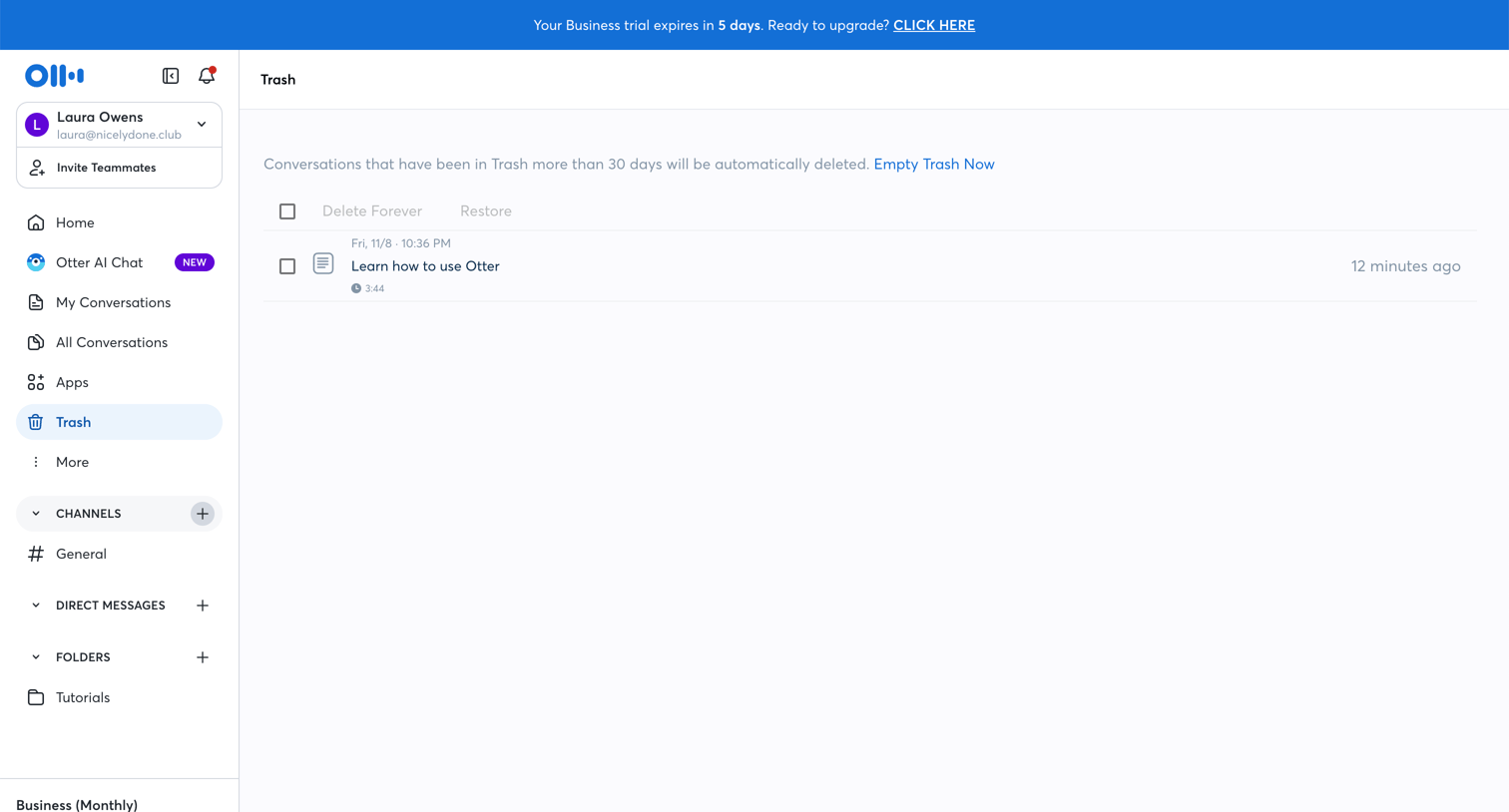Click the Home house icon
Viewport: 1509px width, 812px height.
[x=36, y=222]
